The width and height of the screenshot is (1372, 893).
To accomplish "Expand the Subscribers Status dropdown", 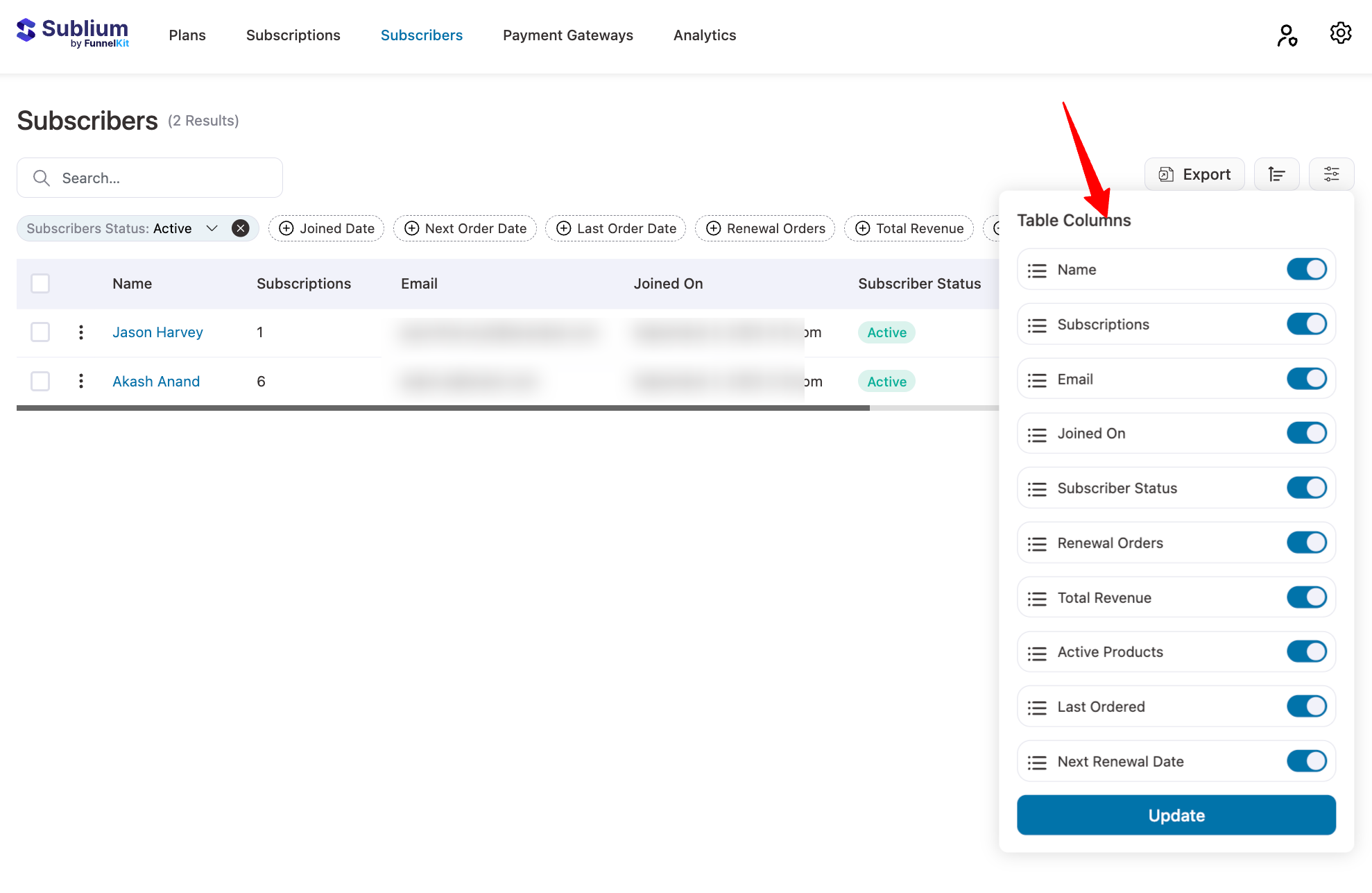I will point(212,228).
